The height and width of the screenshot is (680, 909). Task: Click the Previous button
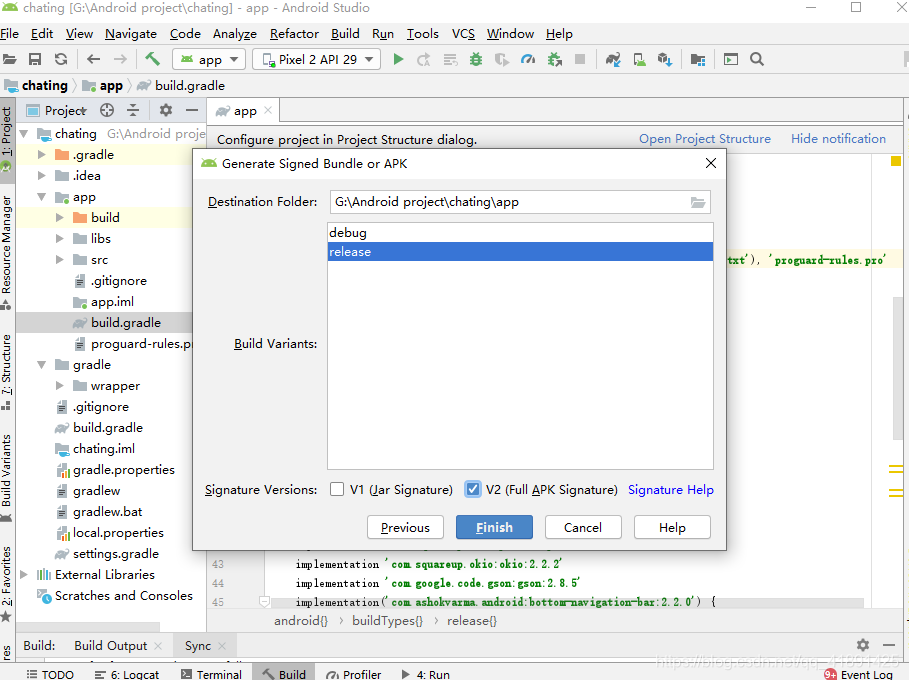(x=405, y=528)
